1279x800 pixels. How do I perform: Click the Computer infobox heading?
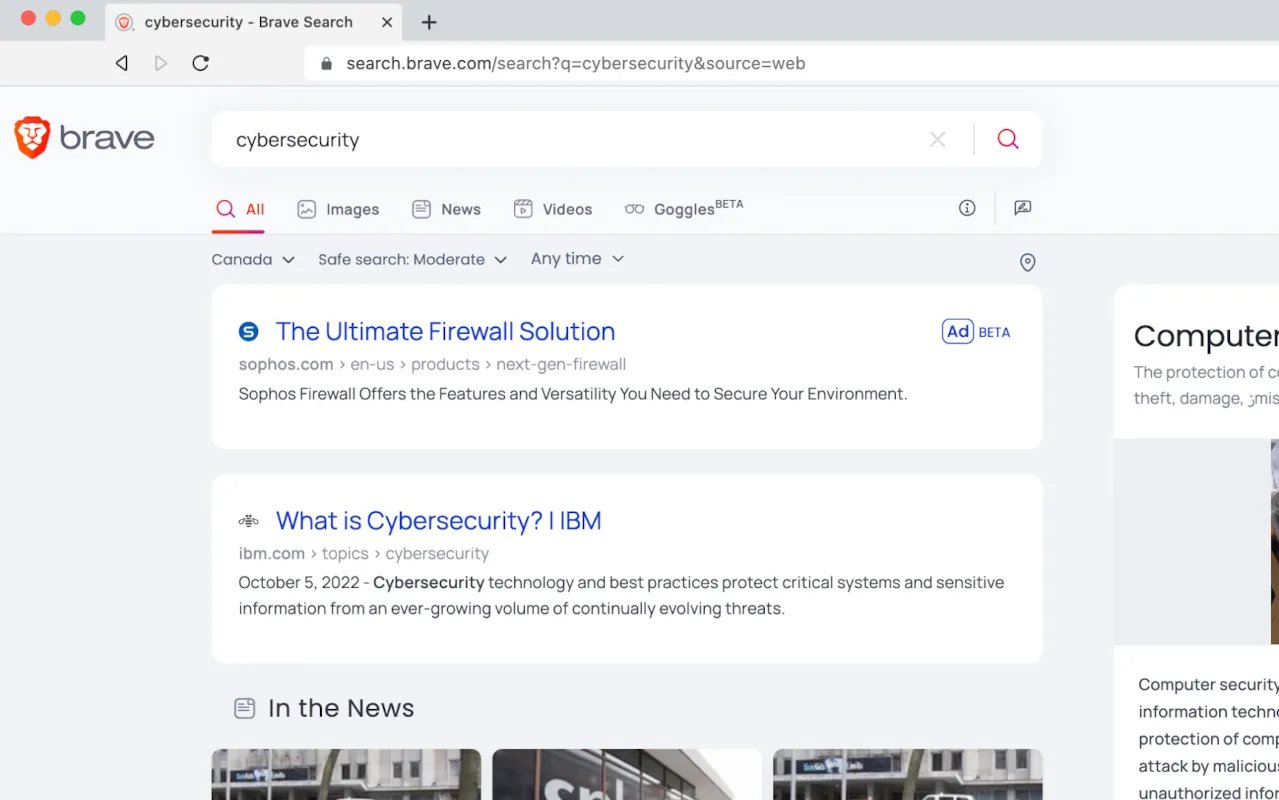[1206, 336]
